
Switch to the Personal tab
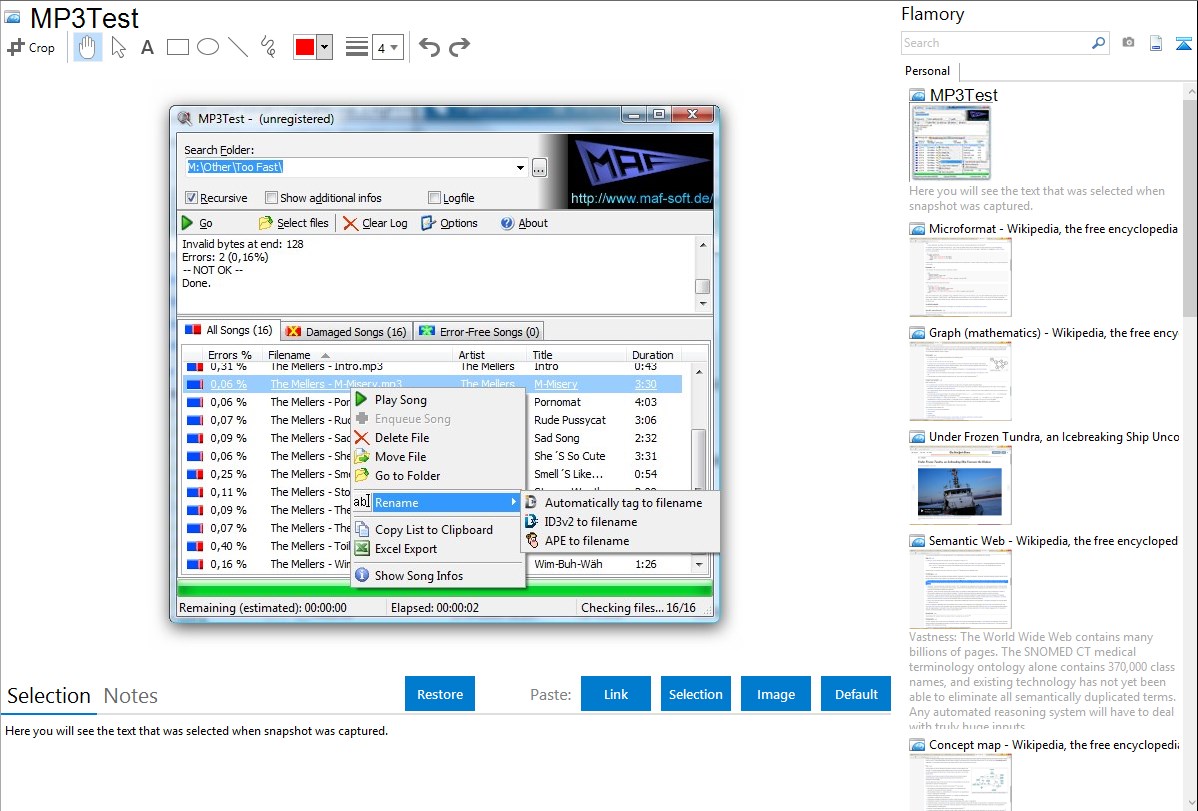coord(927,71)
